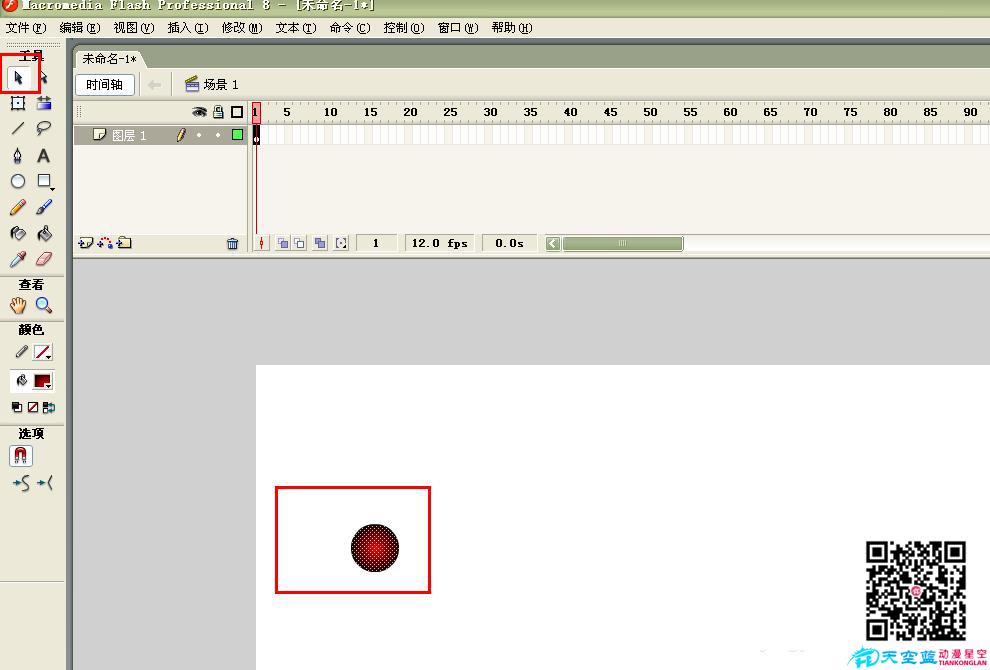Open the 命令(C) menu
The height and width of the screenshot is (670, 990).
[350, 28]
